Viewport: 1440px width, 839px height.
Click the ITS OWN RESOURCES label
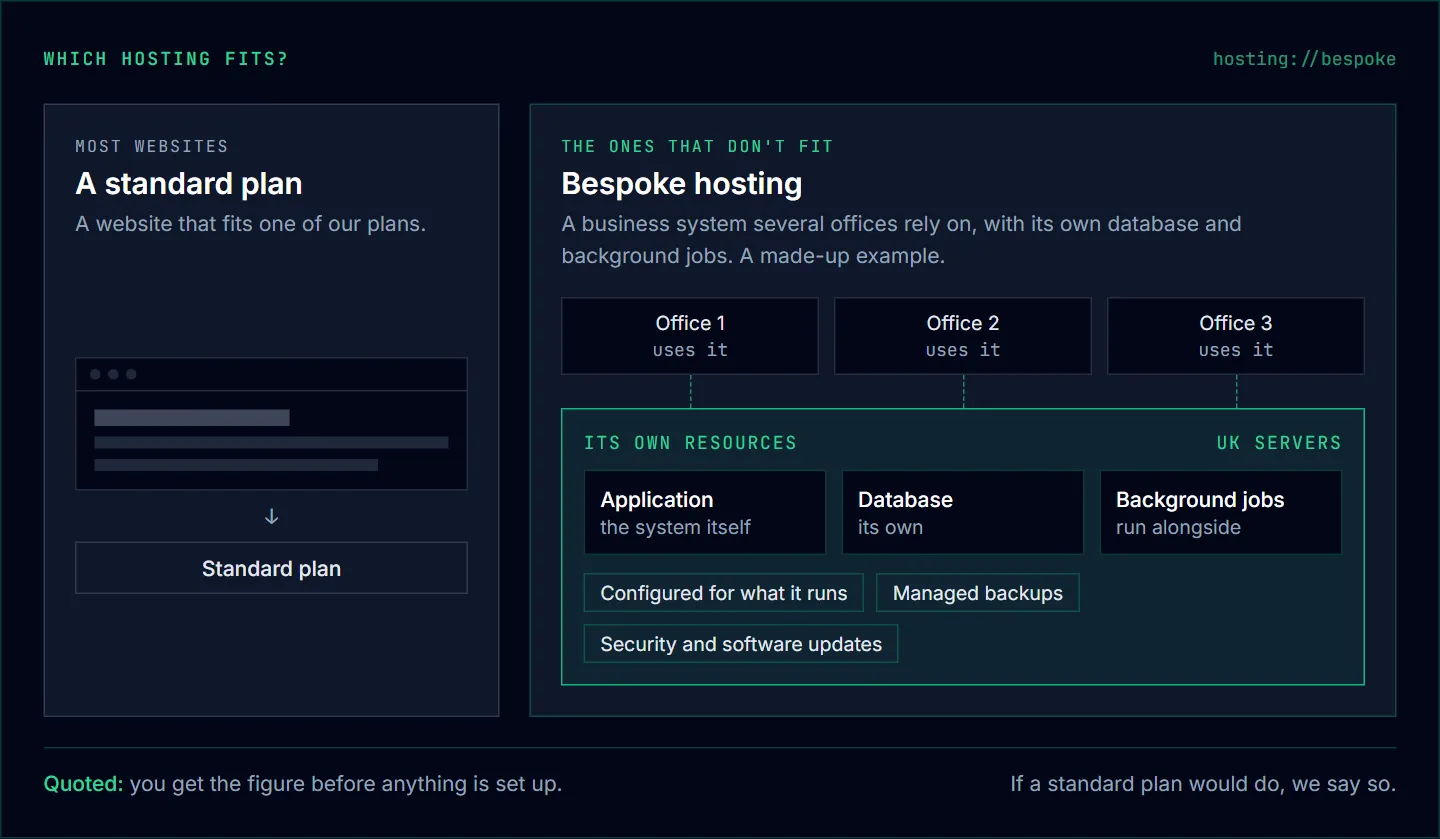click(x=691, y=443)
